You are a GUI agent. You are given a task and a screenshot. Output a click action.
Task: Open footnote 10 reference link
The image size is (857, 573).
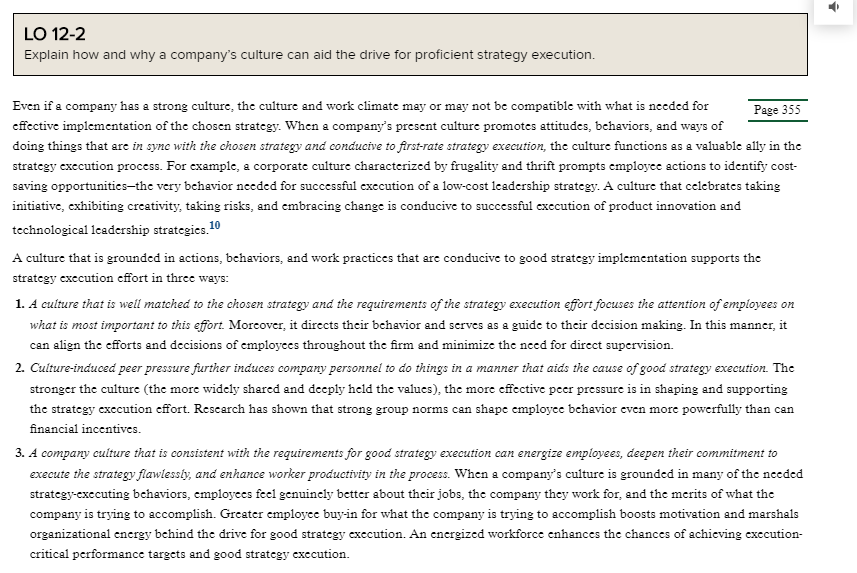[215, 225]
